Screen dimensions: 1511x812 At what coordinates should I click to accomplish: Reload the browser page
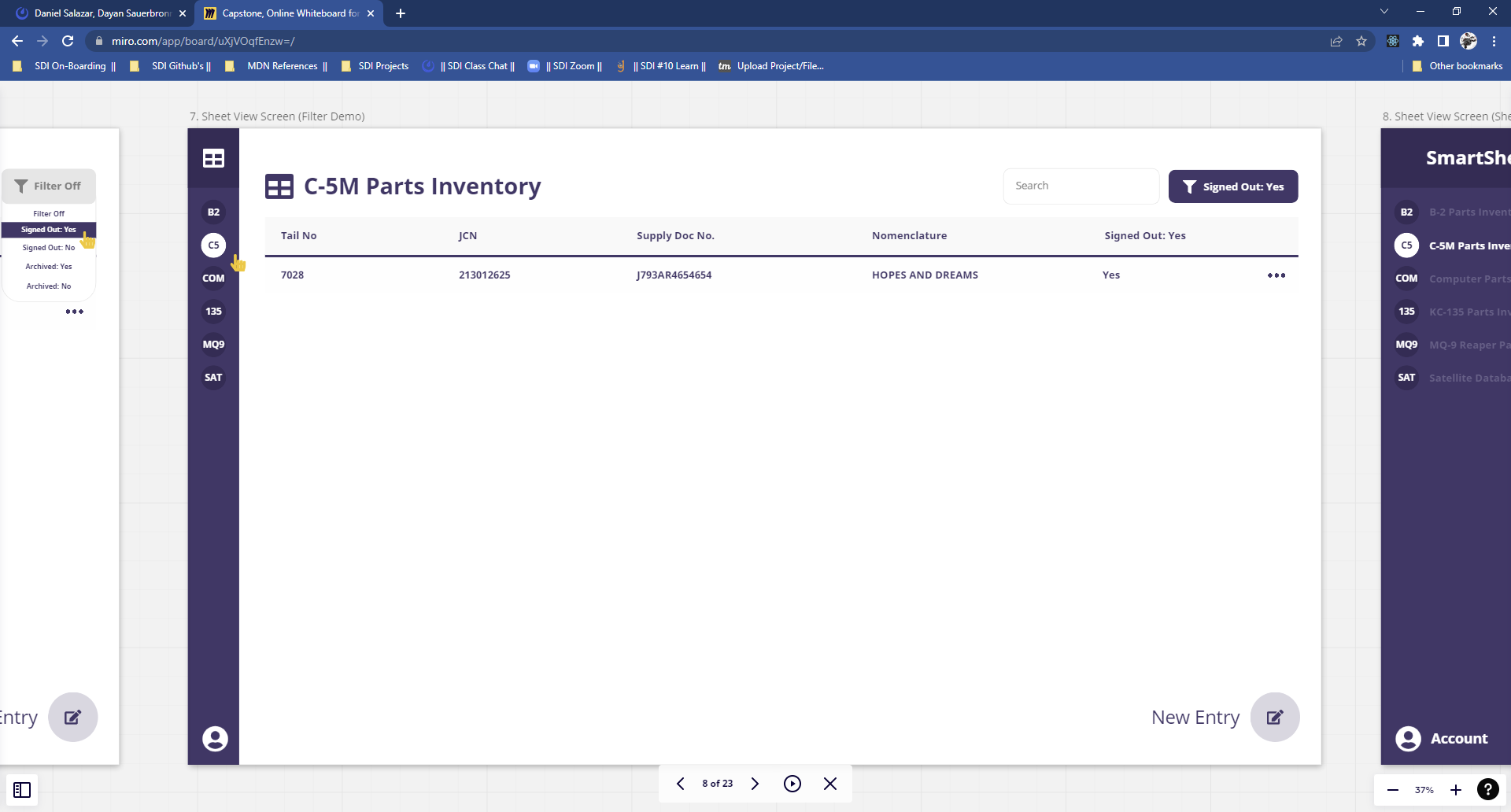click(68, 41)
